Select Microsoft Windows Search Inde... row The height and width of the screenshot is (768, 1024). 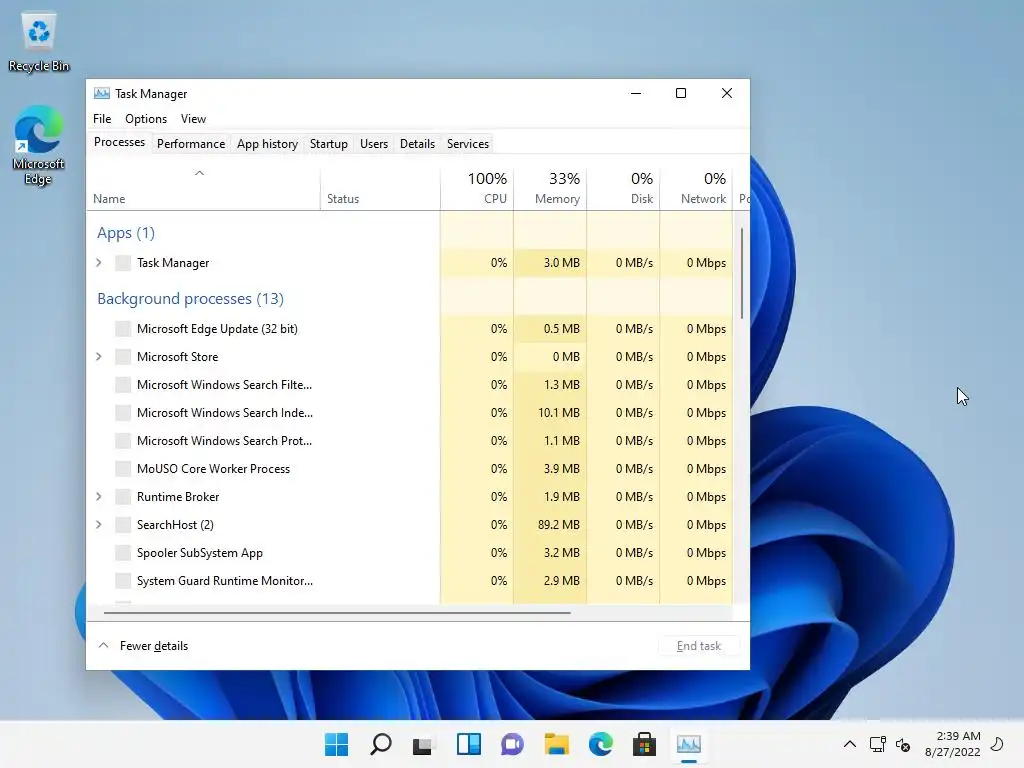pyautogui.click(x=409, y=413)
